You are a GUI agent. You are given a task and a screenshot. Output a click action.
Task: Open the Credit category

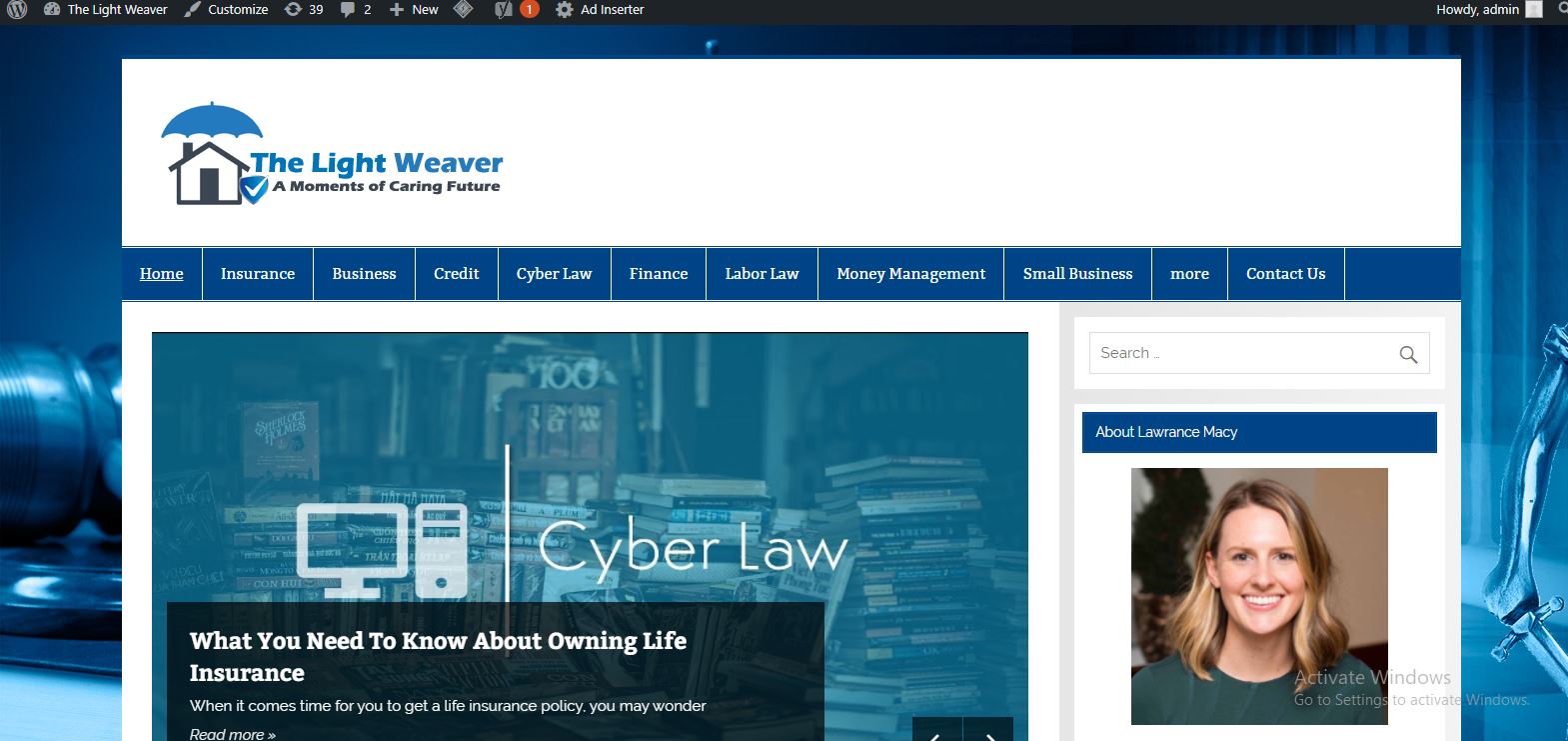pos(457,274)
